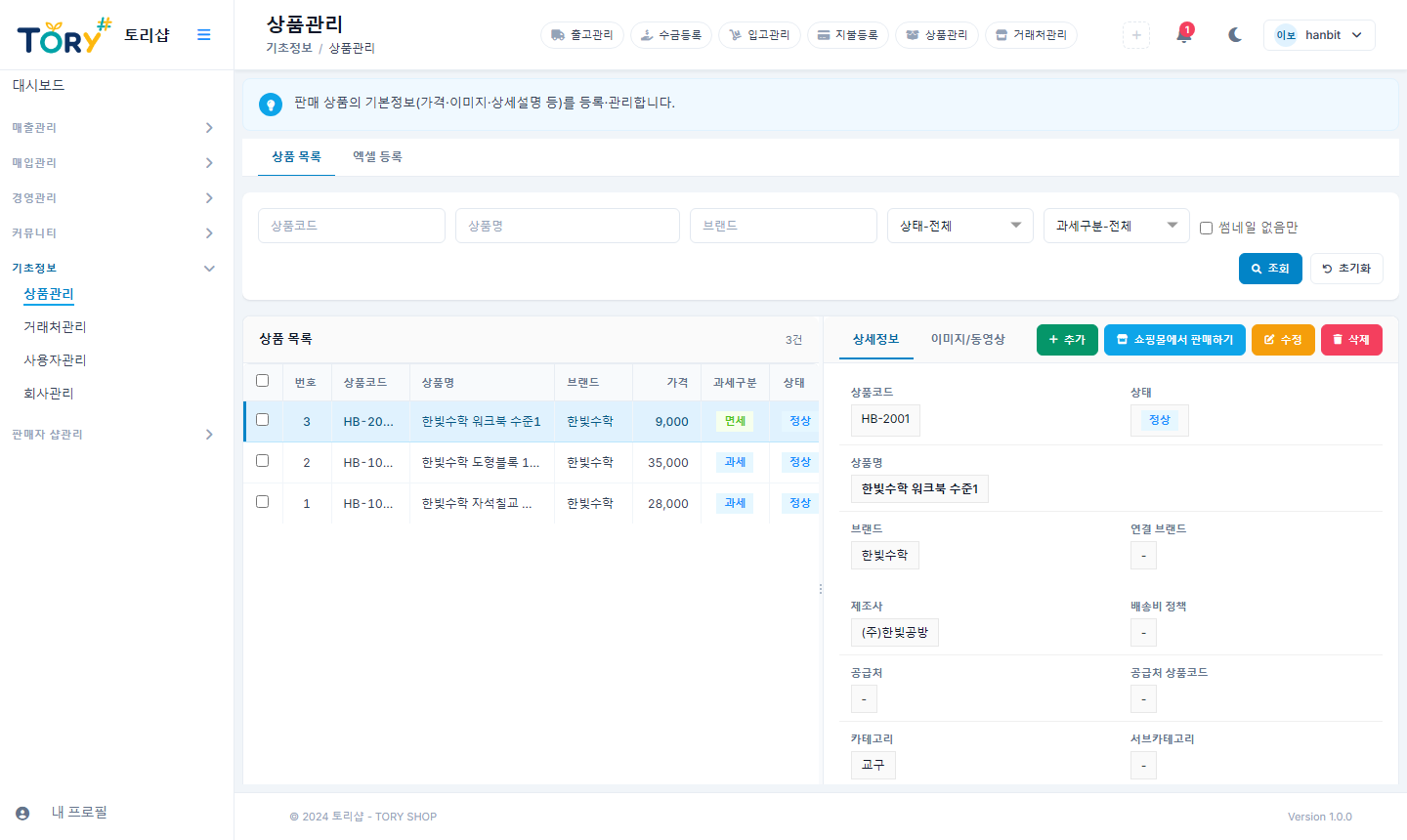Open 거래처관리 in the sidebar
Viewport: 1407px width, 840px height.
coord(55,327)
